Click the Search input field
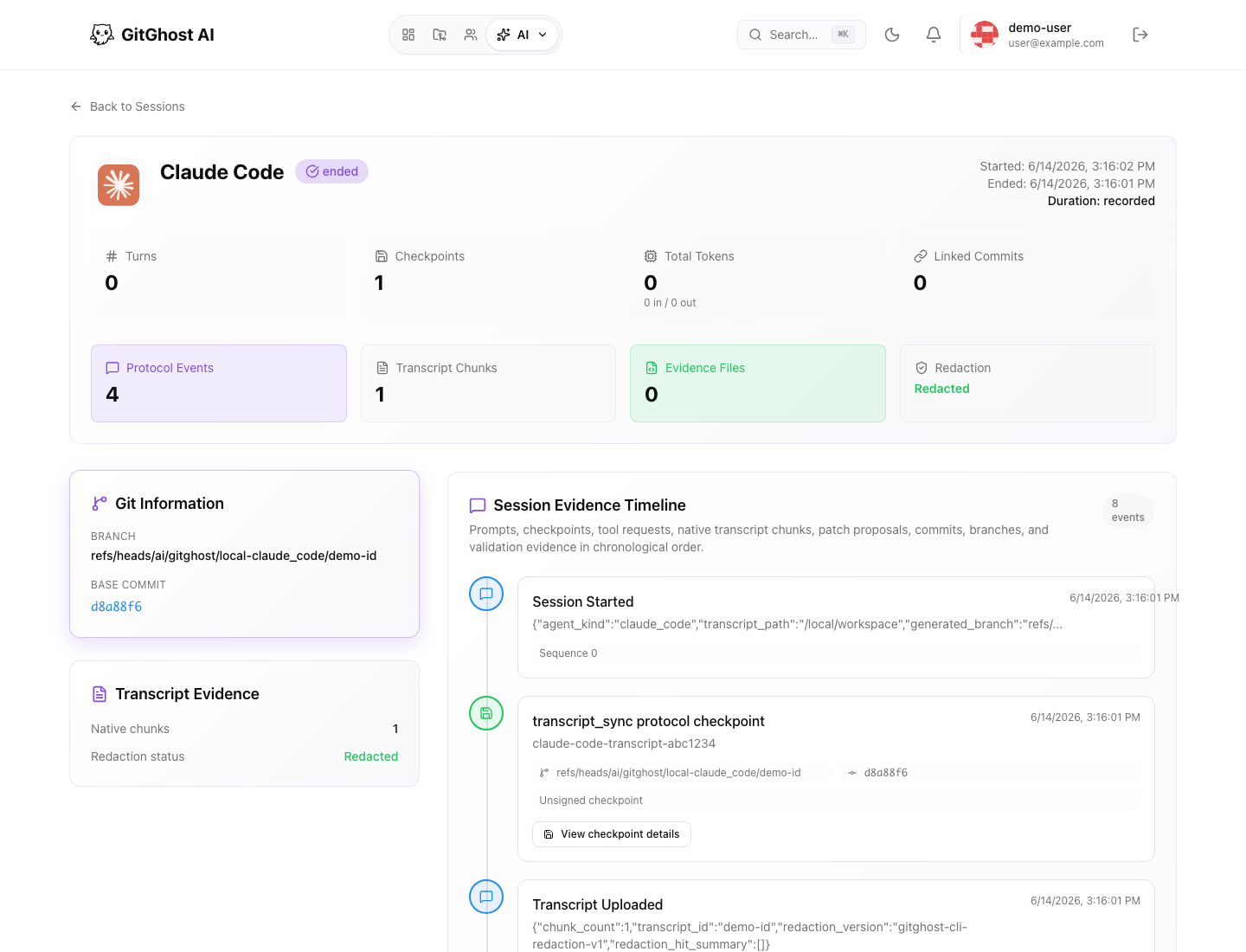1246x952 pixels. point(801,35)
